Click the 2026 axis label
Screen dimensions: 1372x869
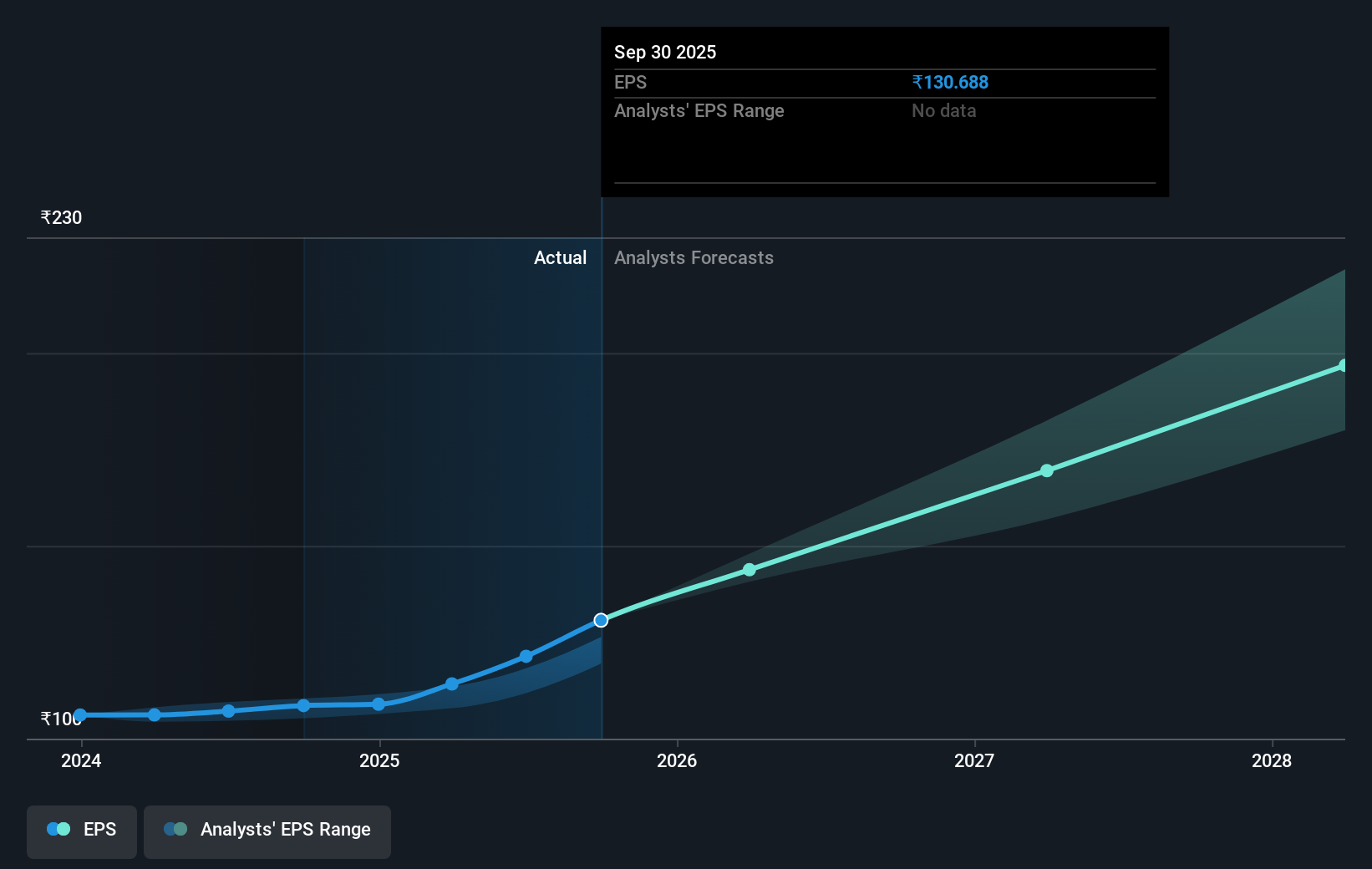coord(678,761)
